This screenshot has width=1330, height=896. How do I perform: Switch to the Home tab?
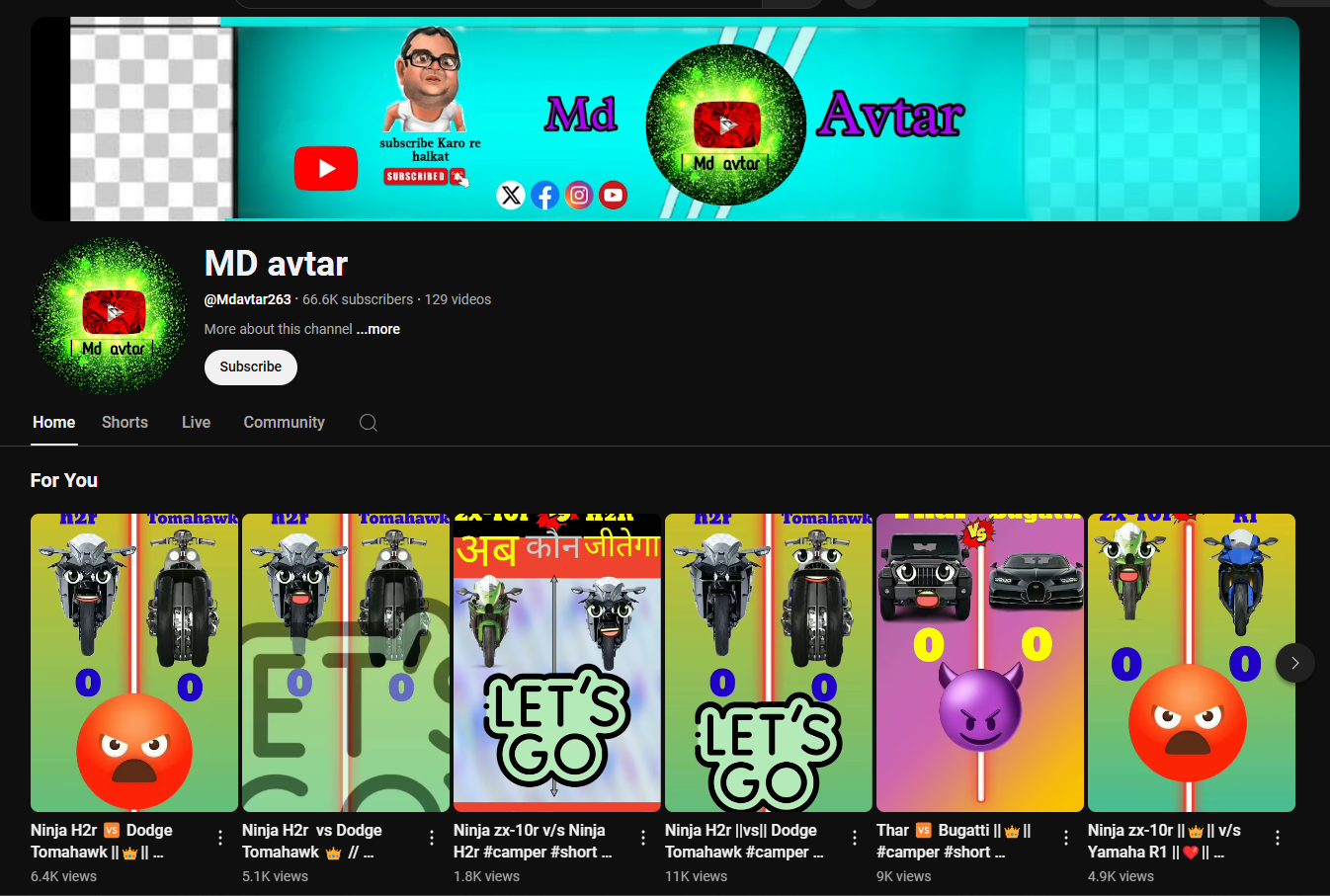coord(53,422)
